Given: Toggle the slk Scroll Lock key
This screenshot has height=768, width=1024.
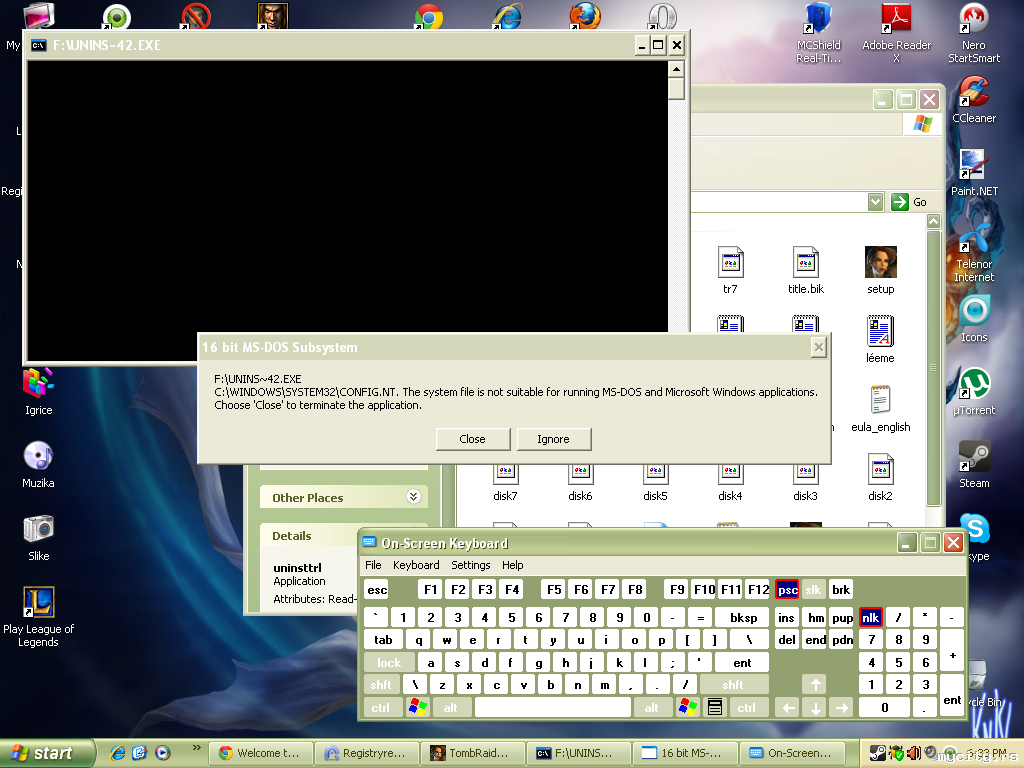Looking at the screenshot, I should pos(813,590).
